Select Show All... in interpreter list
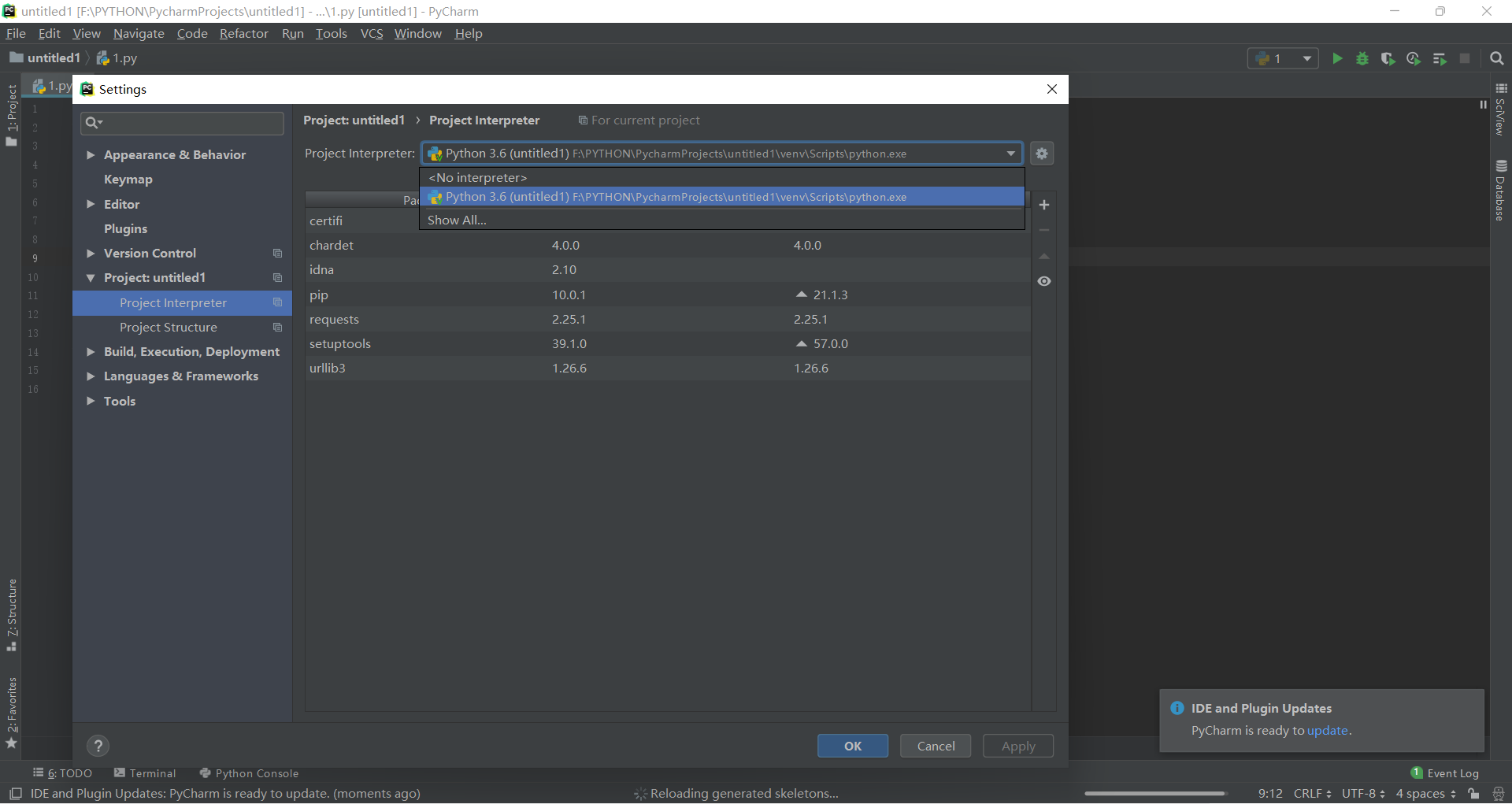1512x804 pixels. click(722, 220)
